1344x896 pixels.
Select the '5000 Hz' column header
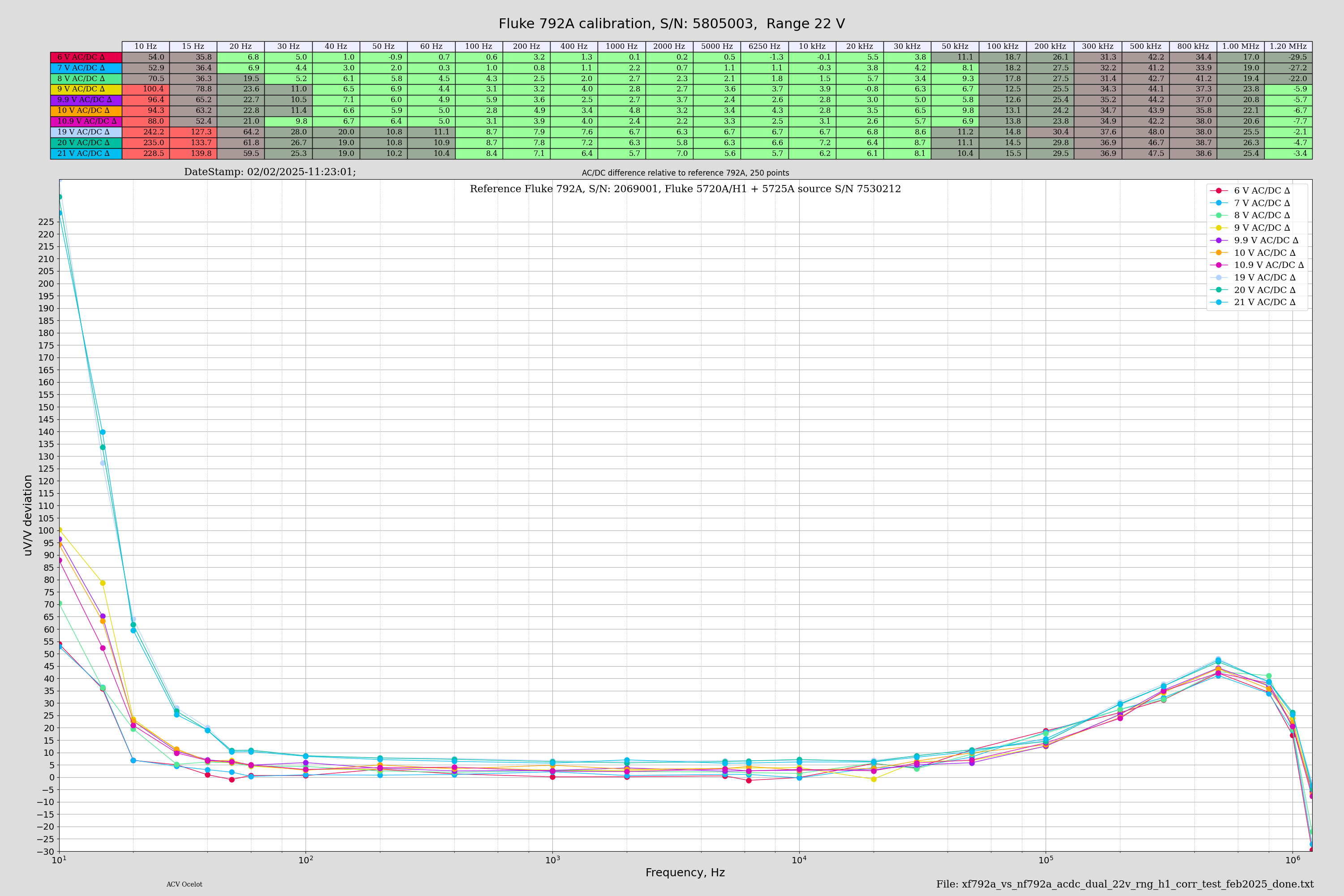717,46
